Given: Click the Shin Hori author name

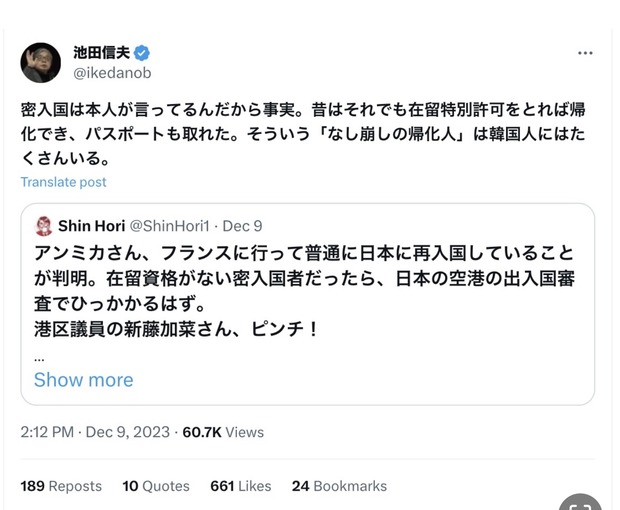Looking at the screenshot, I should point(92,226).
